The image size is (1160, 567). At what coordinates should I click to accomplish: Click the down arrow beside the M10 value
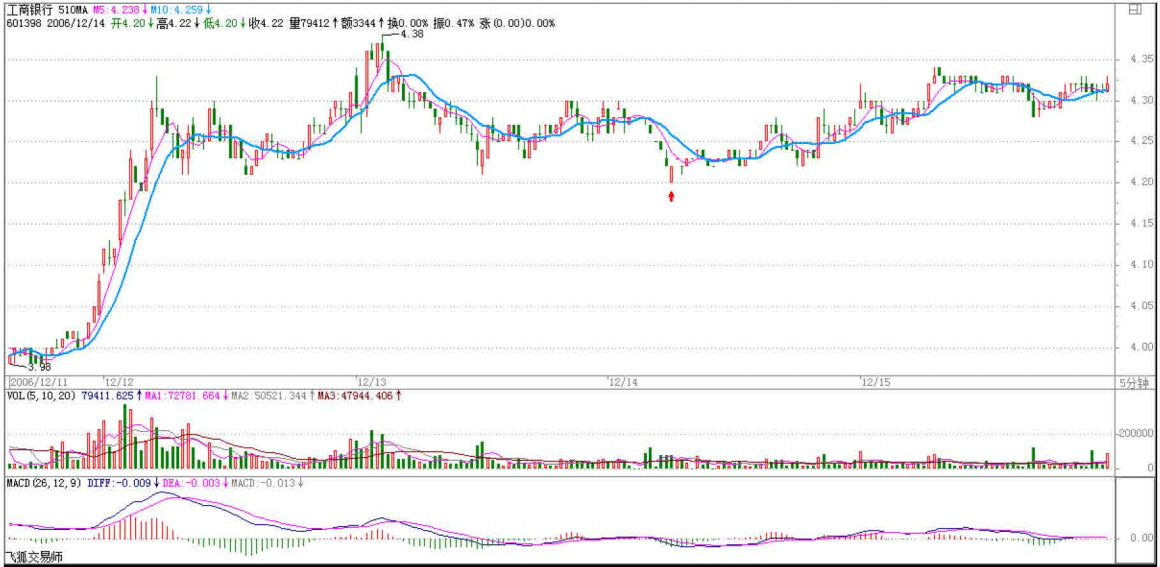209,9
